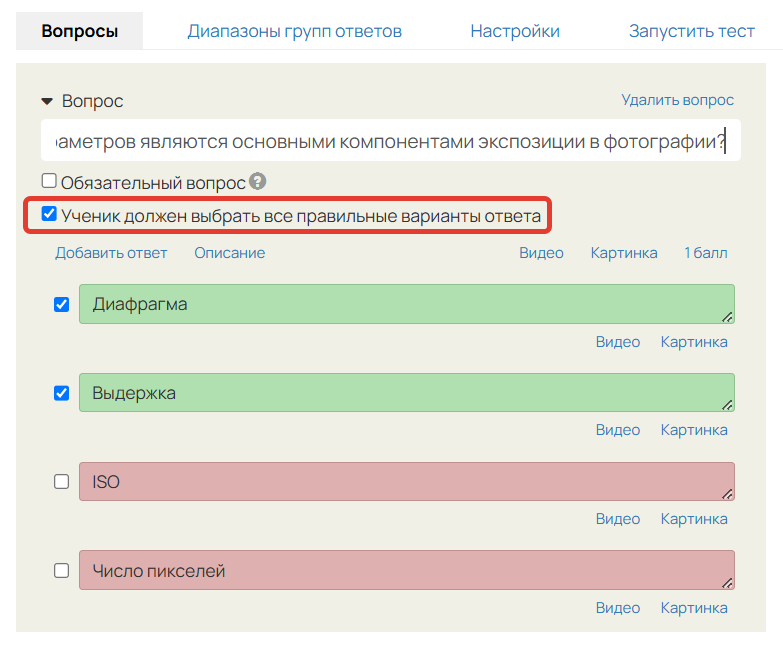783x645 pixels.
Task: Add Видео to the ISO answer
Action: tap(618, 519)
